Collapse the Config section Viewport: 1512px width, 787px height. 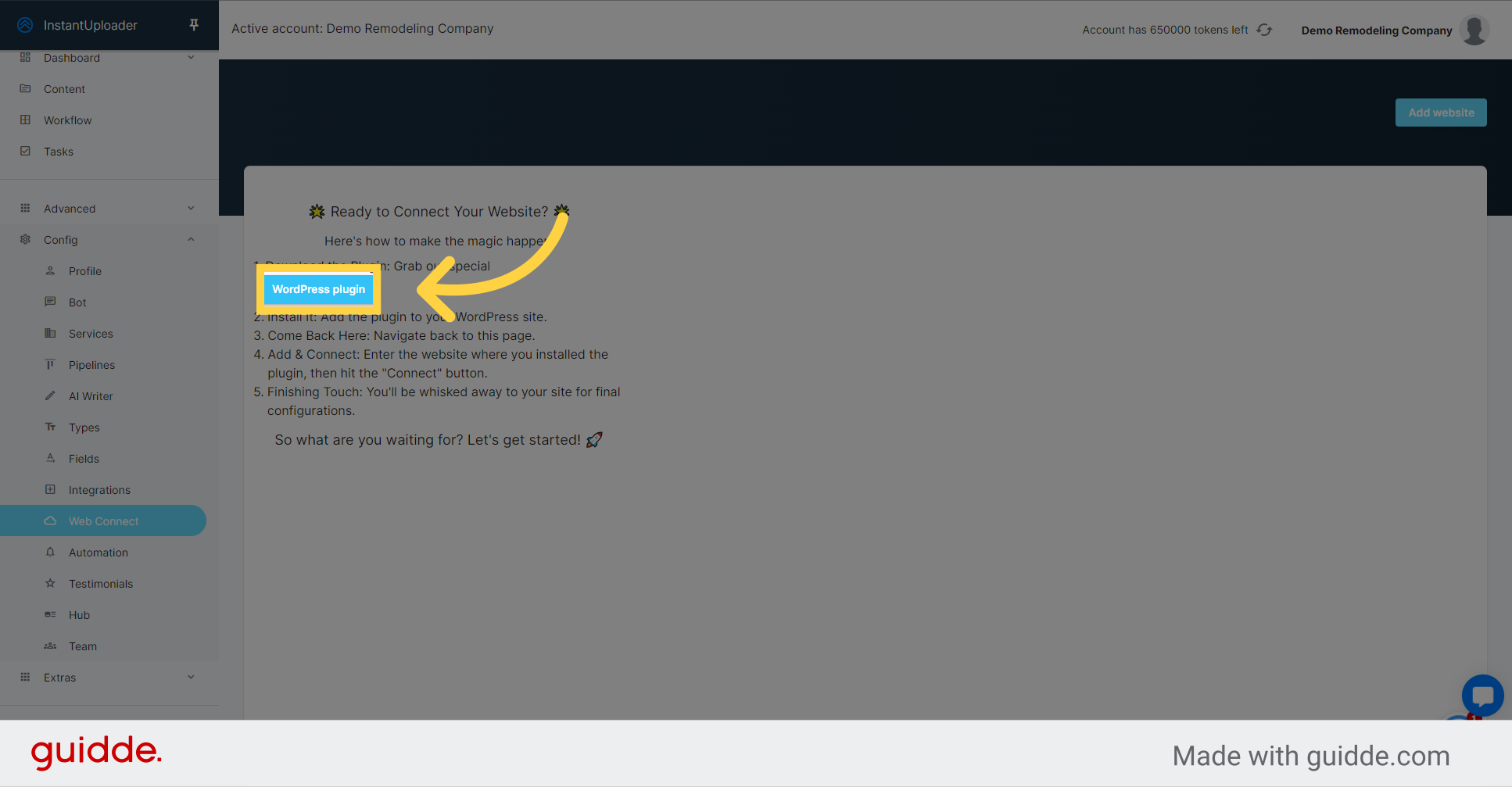[191, 239]
